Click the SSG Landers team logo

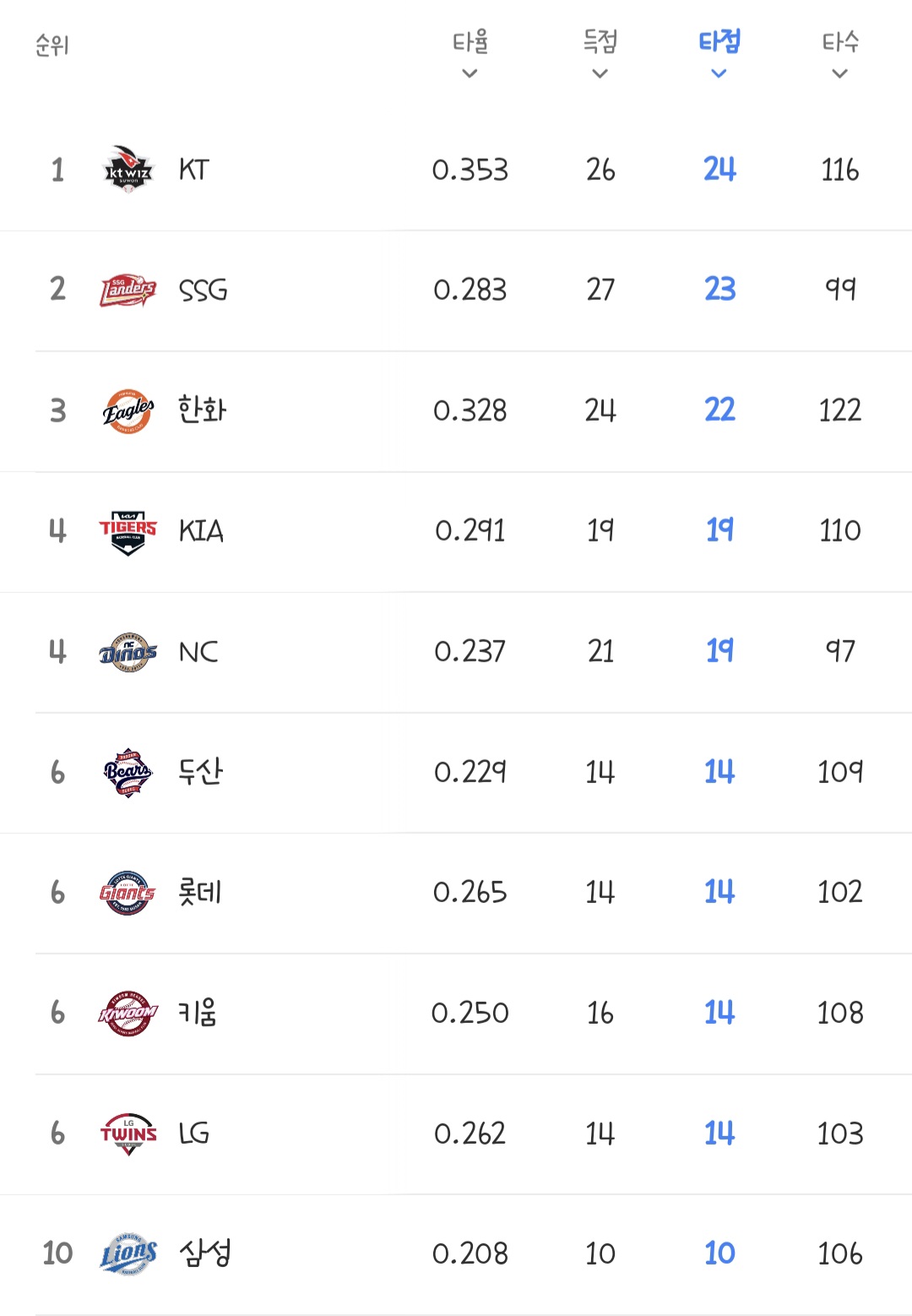click(x=128, y=291)
